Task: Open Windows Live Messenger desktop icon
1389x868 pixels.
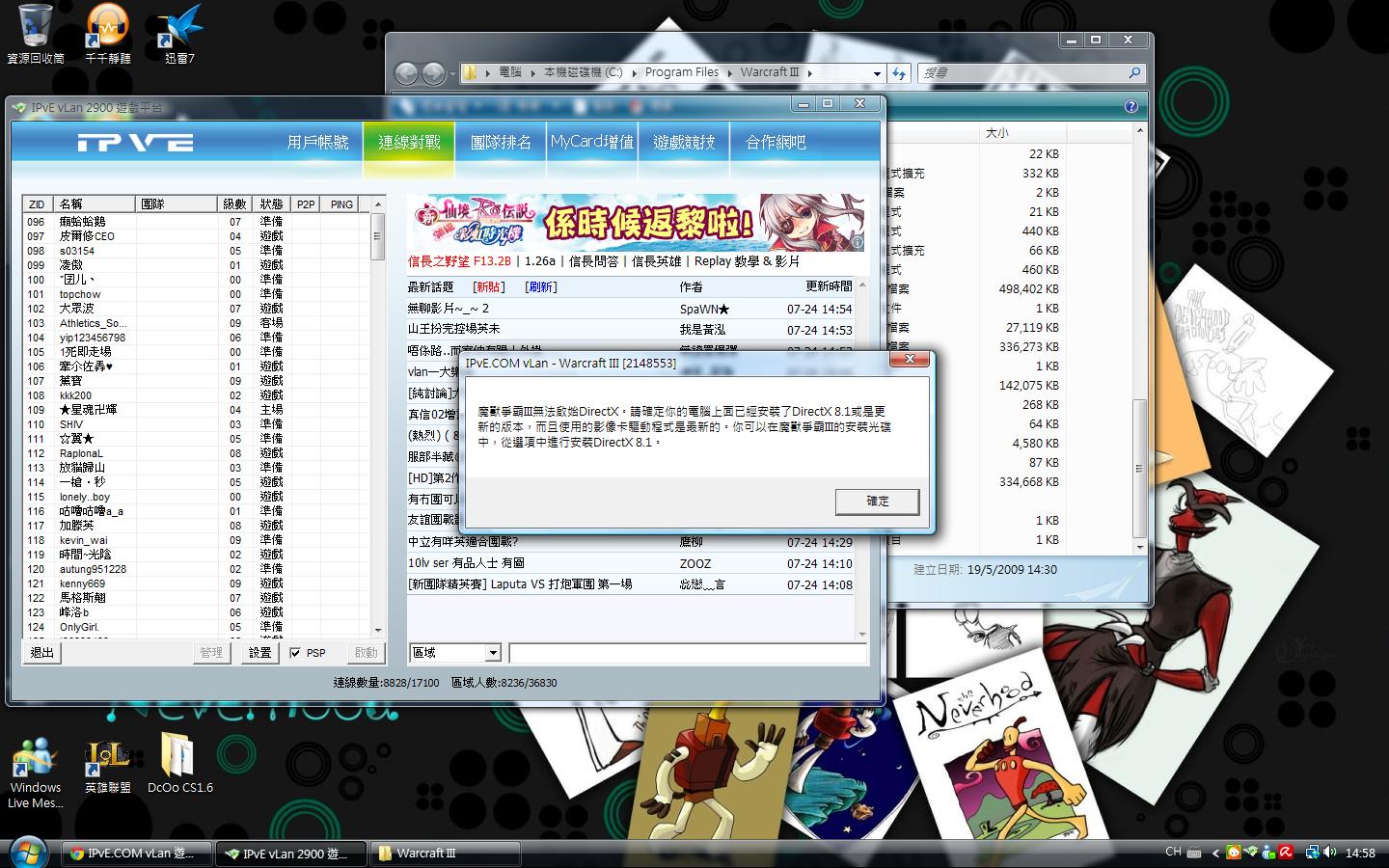Action: click(x=36, y=773)
